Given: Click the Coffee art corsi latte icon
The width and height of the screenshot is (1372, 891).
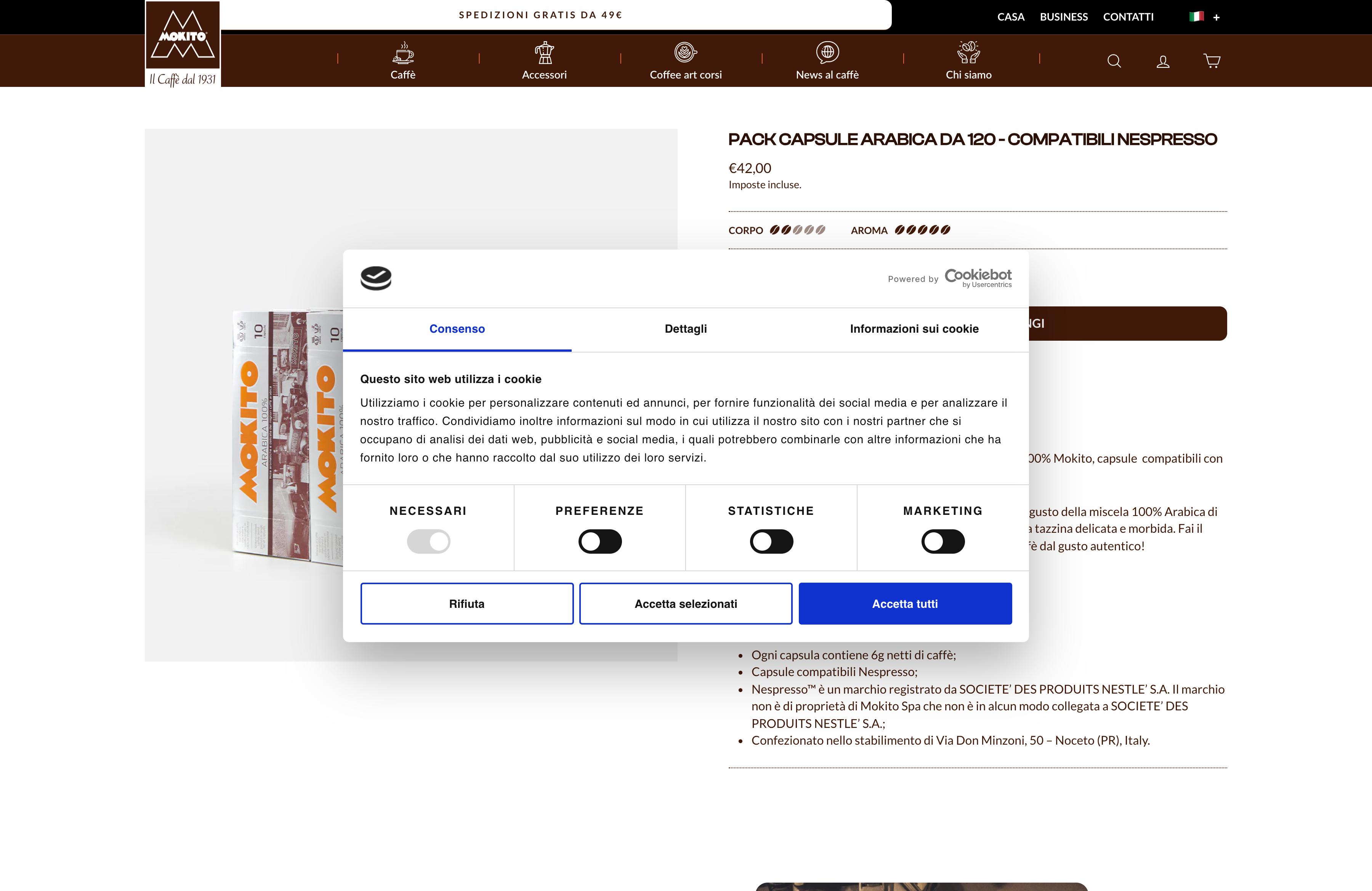Looking at the screenshot, I should [x=685, y=53].
